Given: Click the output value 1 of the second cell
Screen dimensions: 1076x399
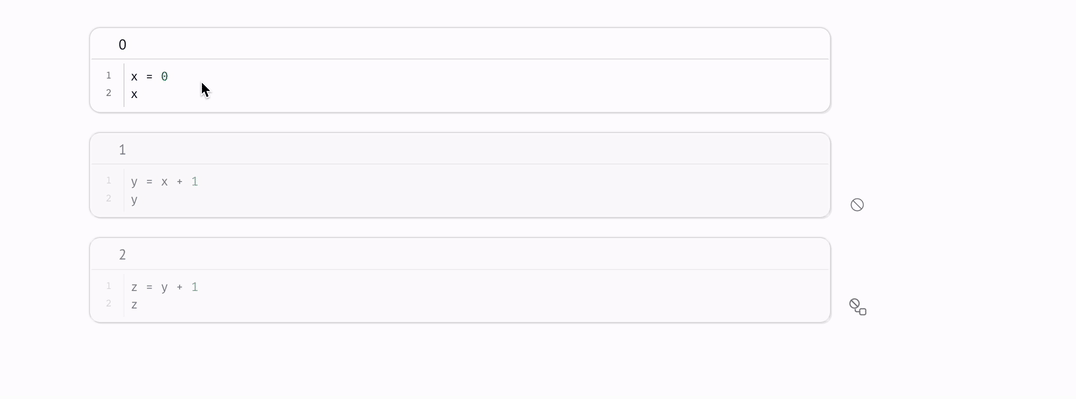Looking at the screenshot, I should point(122,150).
